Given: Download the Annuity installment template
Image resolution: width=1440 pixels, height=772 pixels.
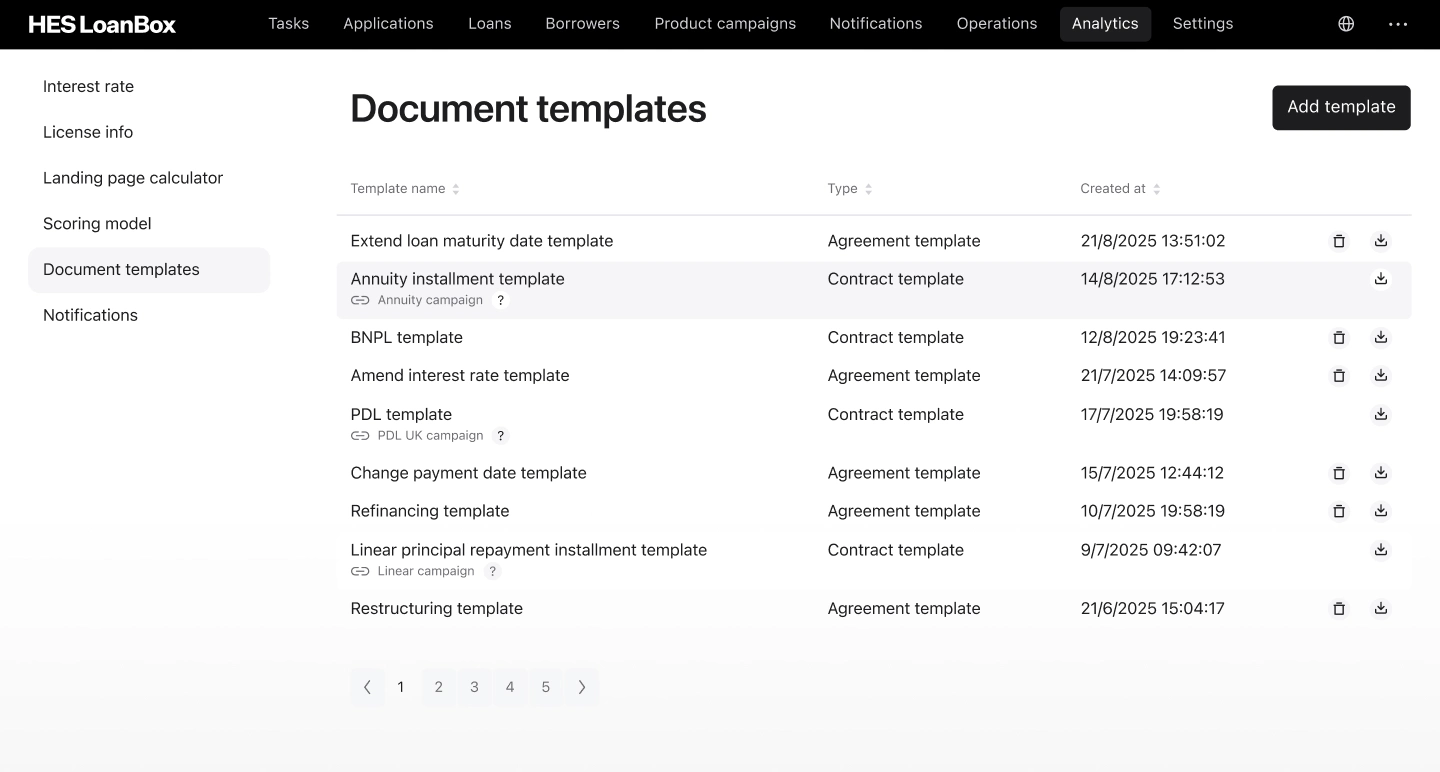Looking at the screenshot, I should (x=1381, y=279).
